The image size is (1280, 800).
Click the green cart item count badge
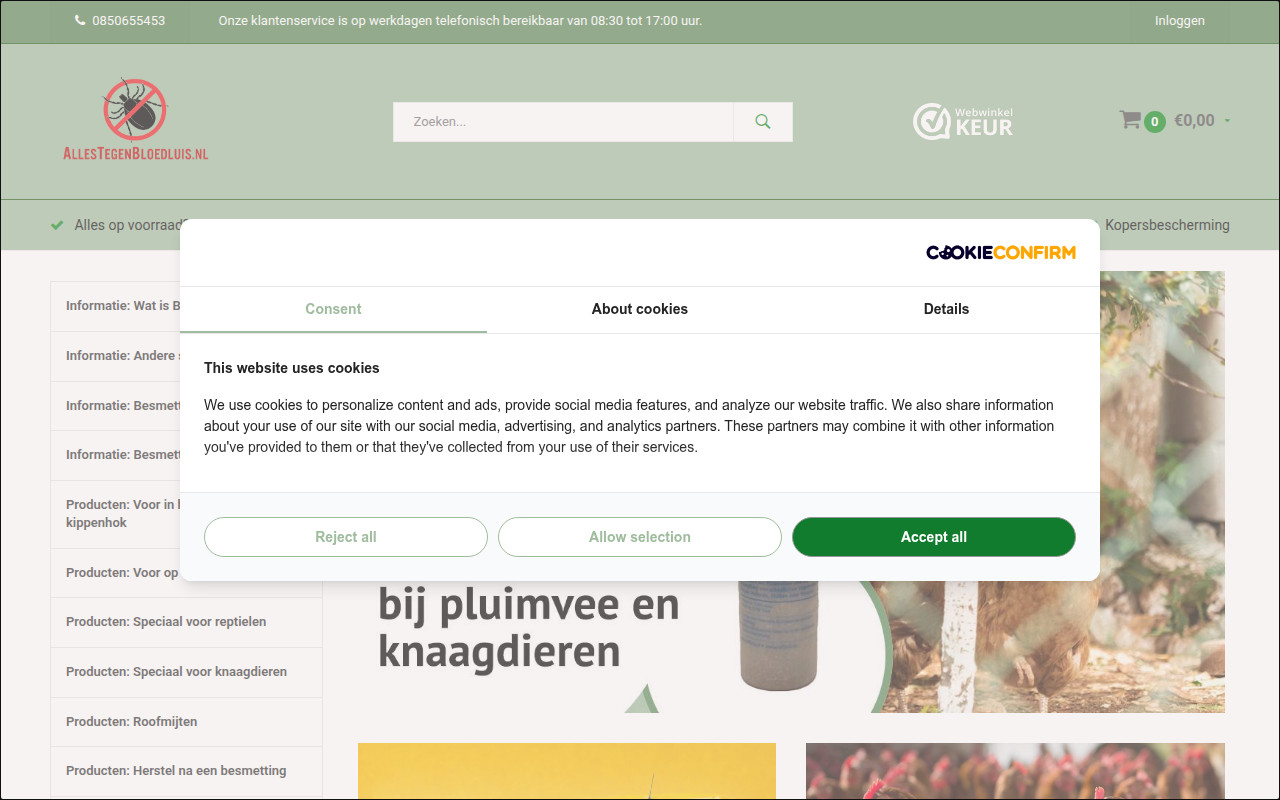[x=1155, y=122]
